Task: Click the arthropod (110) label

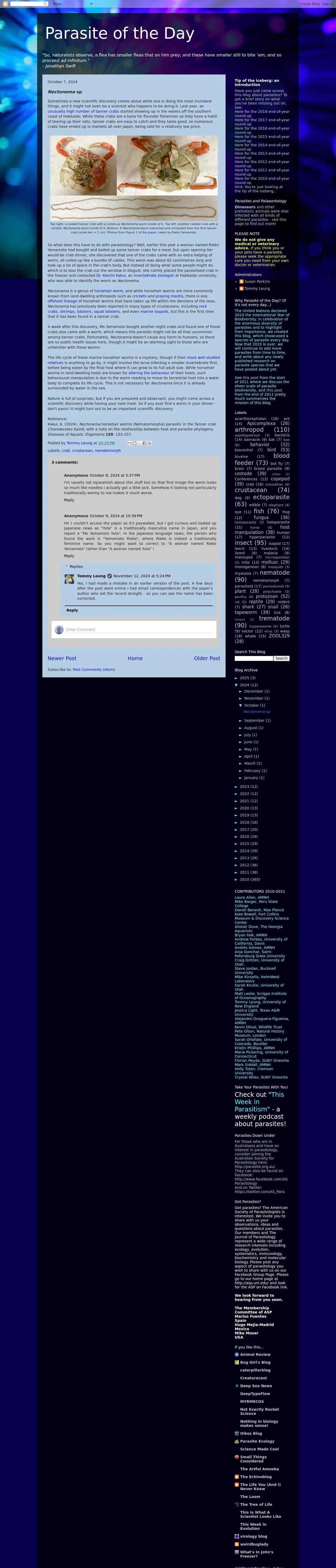Action: coord(262,430)
